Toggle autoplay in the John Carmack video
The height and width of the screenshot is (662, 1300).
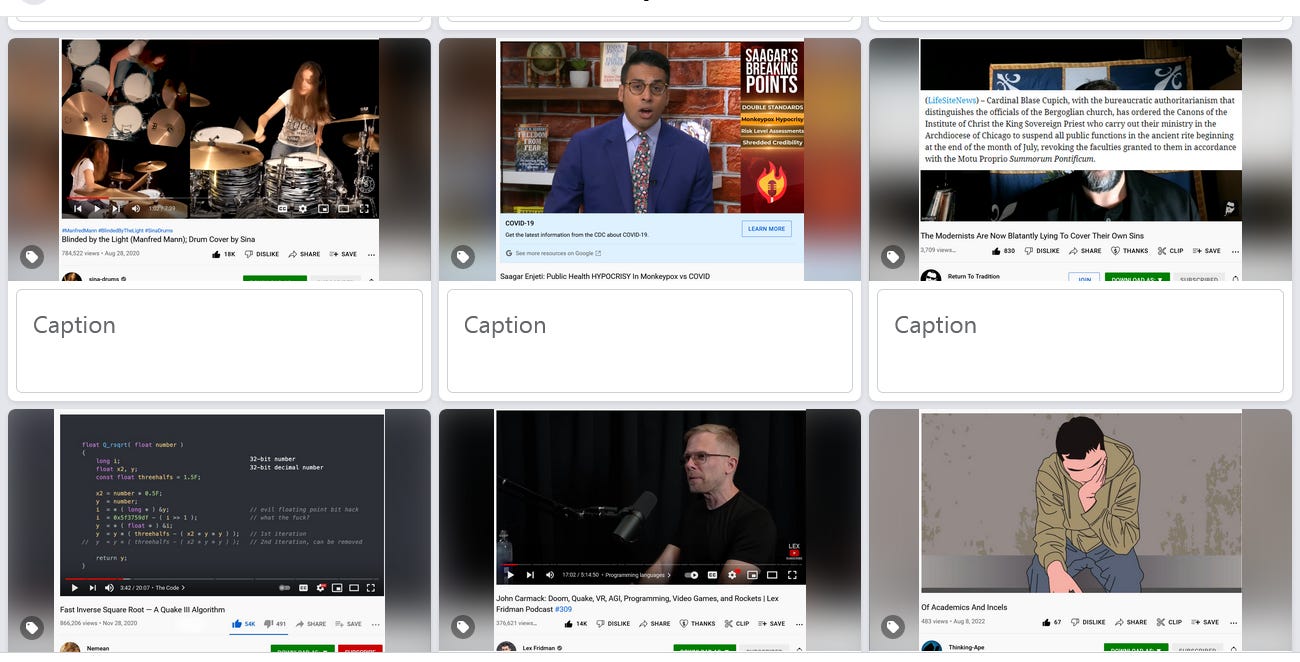(692, 575)
